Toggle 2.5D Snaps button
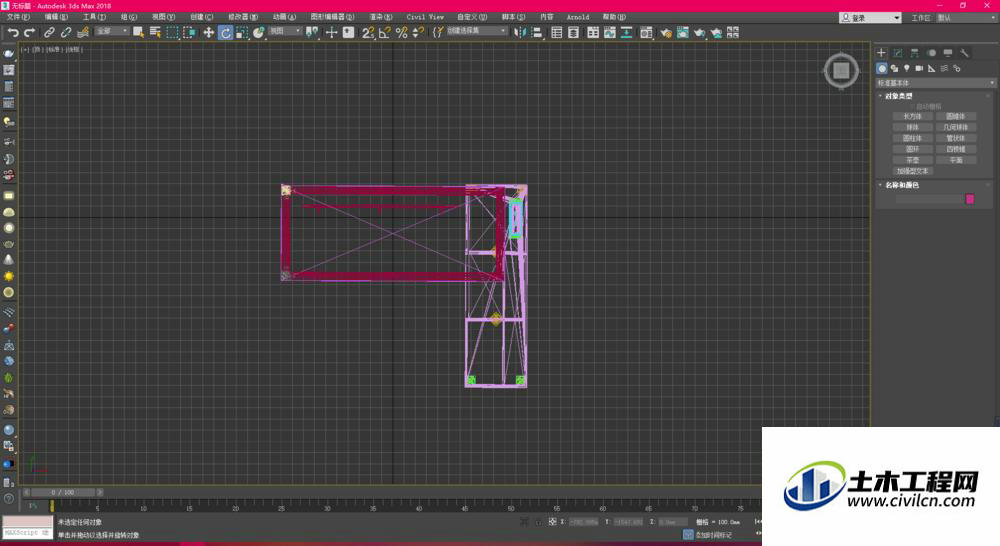Image resolution: width=1000 pixels, height=546 pixels. coord(368,32)
